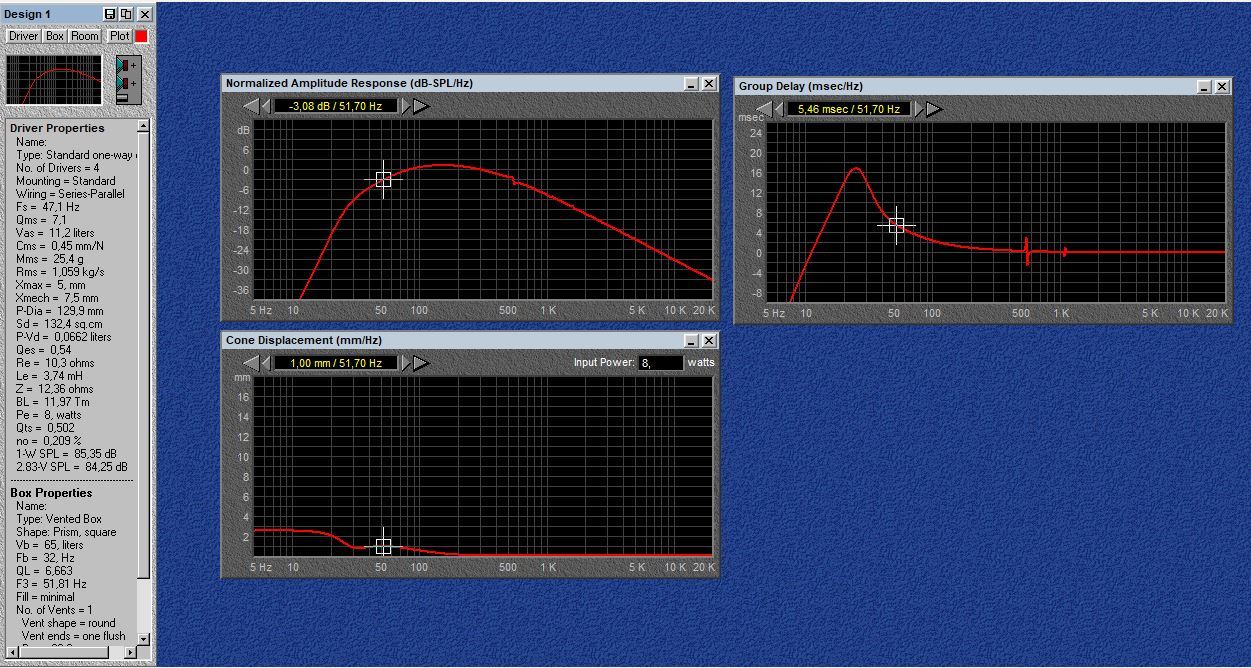Open the Driver settings
1251x668 pixels.
[23, 36]
